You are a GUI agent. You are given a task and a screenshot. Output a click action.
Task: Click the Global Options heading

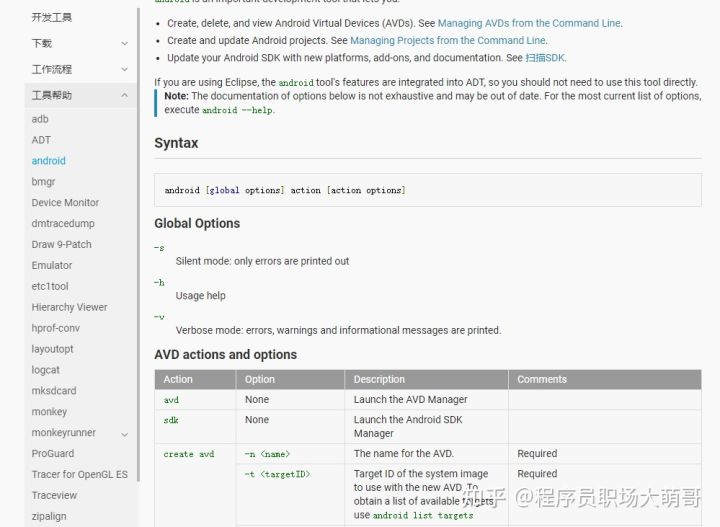197,223
